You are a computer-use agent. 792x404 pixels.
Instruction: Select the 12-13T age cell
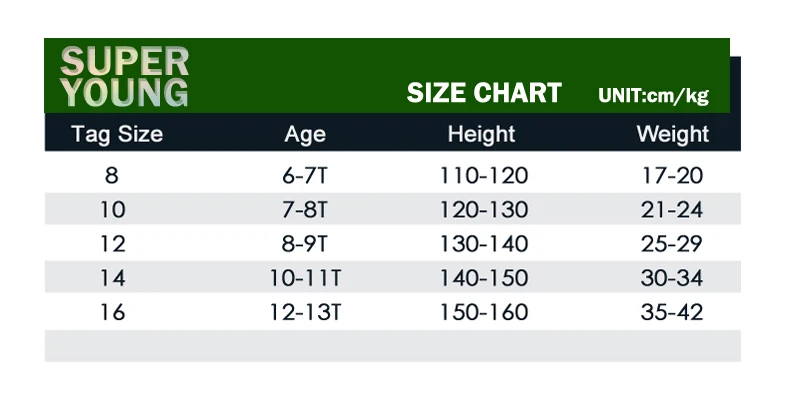[305, 312]
